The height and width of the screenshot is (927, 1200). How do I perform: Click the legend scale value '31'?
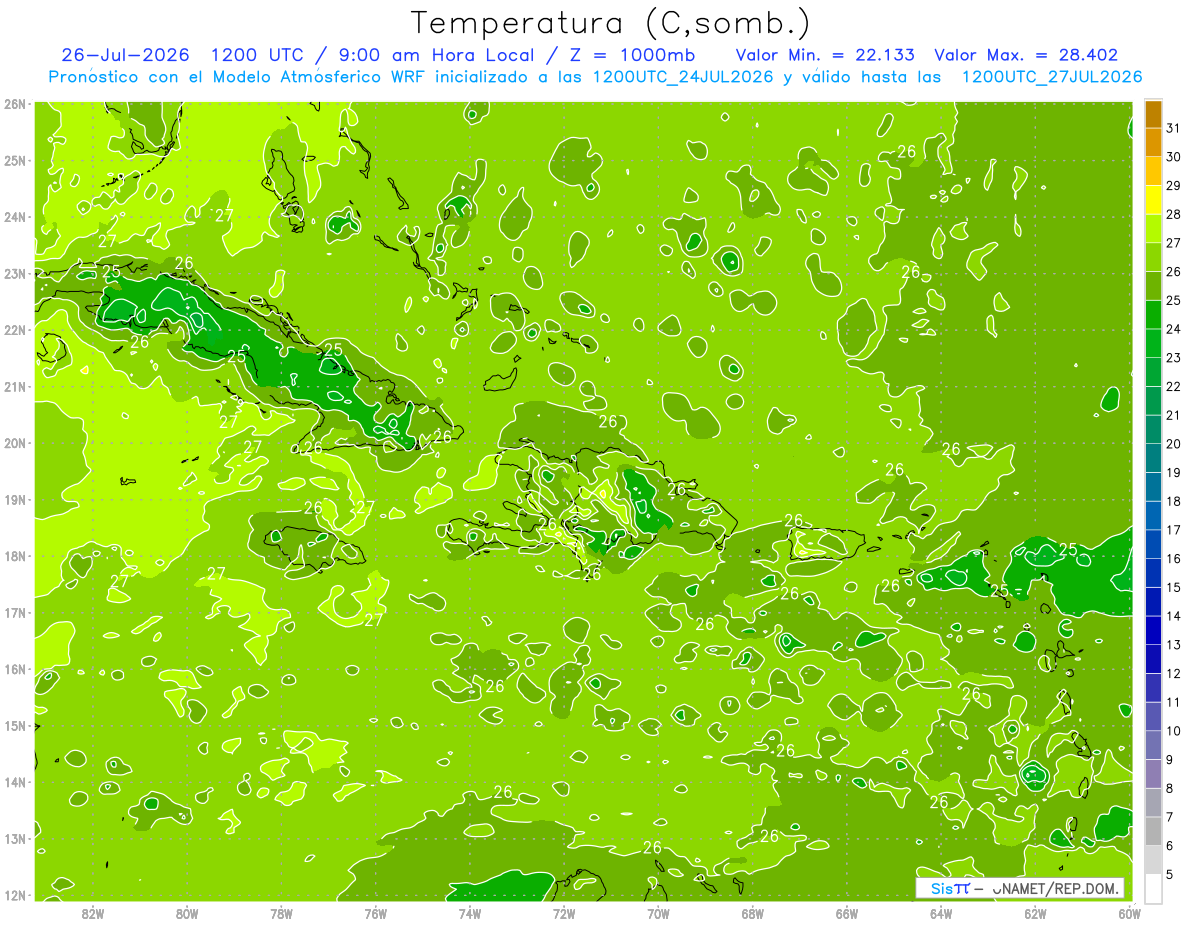(x=1173, y=129)
